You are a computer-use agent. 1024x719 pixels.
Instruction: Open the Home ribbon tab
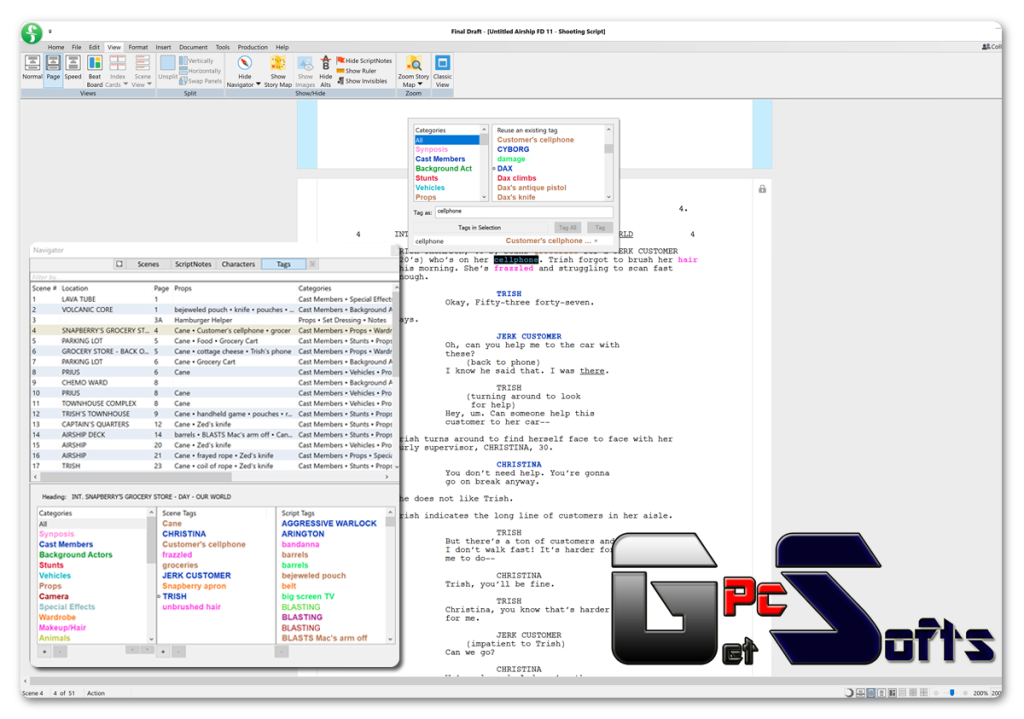[x=56, y=48]
